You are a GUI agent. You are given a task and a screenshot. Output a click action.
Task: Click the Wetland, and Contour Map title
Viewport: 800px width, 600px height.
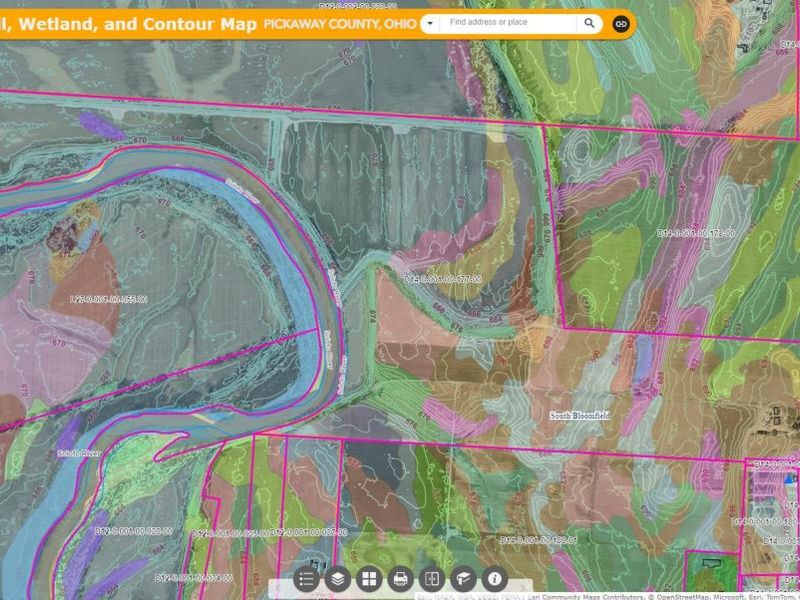coord(128,22)
